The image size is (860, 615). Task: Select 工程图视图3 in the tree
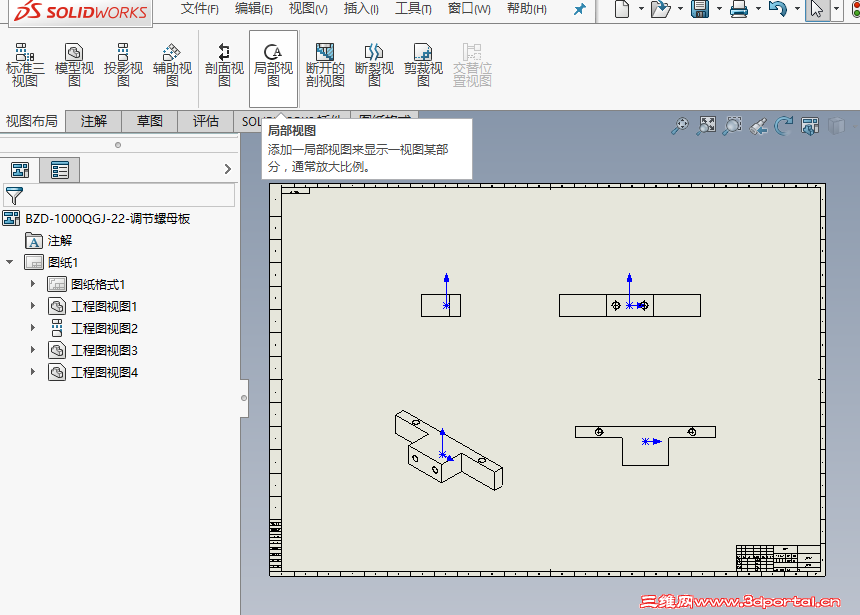click(104, 350)
